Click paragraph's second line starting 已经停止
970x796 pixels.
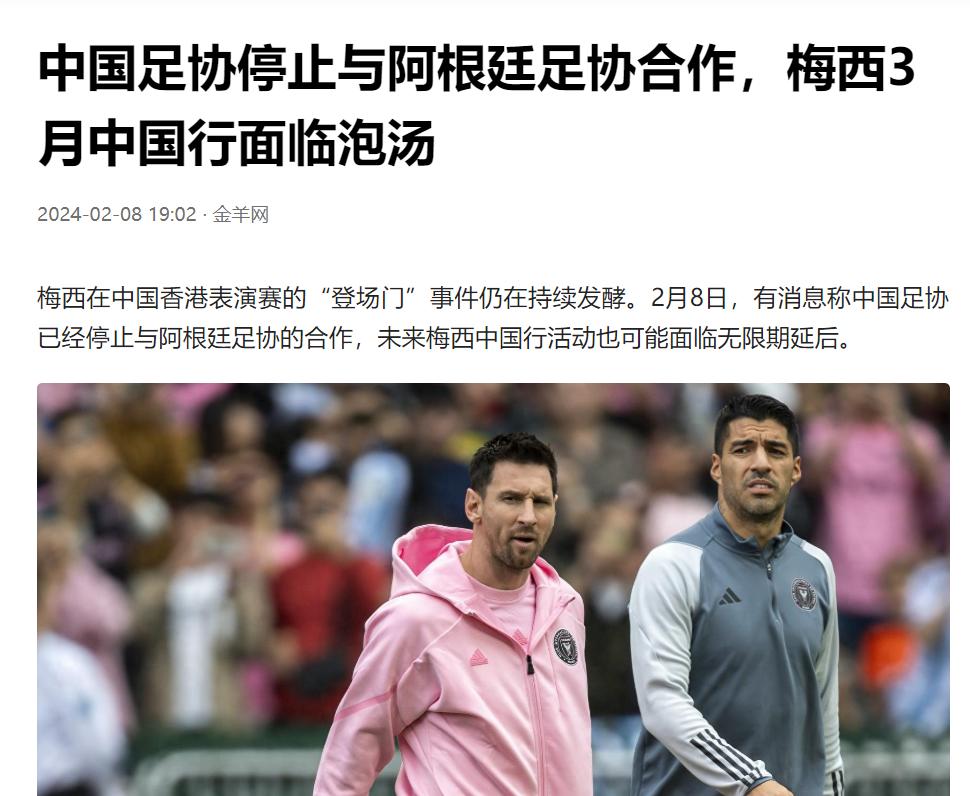pyautogui.click(x=445, y=338)
